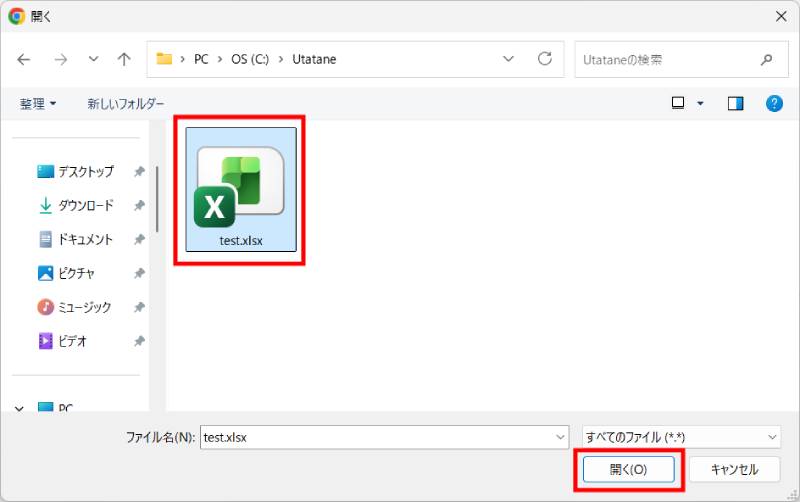Viewport: 800px width, 502px height.
Task: Toggle the preview pane icon
Action: pyautogui.click(x=735, y=104)
